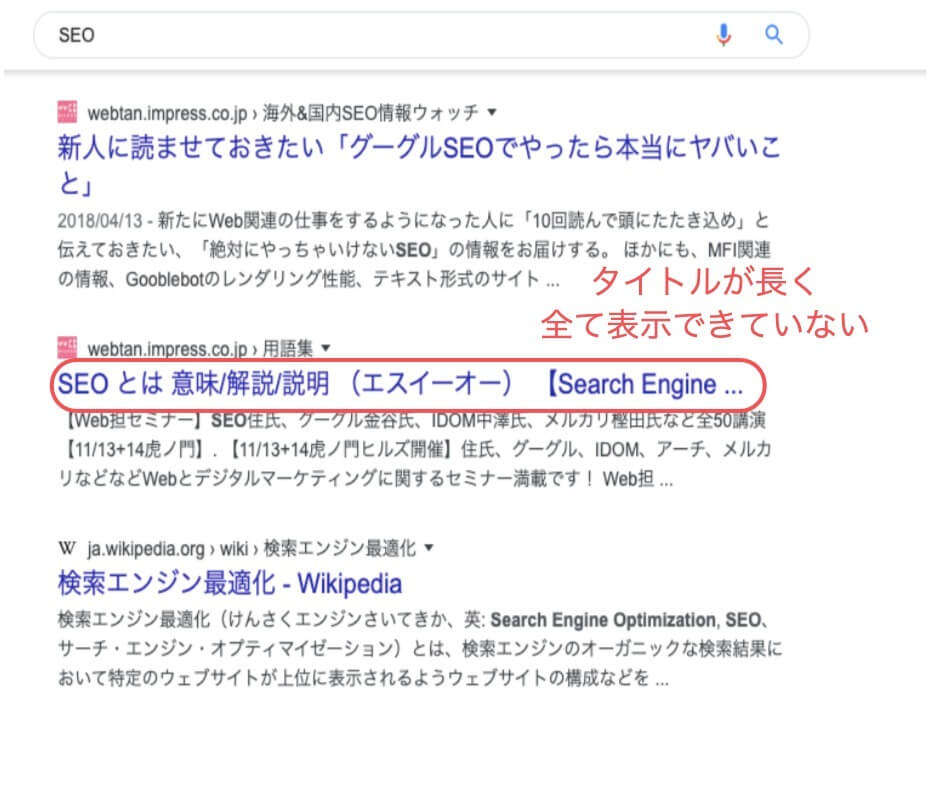Open the 新人に読ませておきたい result title

[418, 164]
